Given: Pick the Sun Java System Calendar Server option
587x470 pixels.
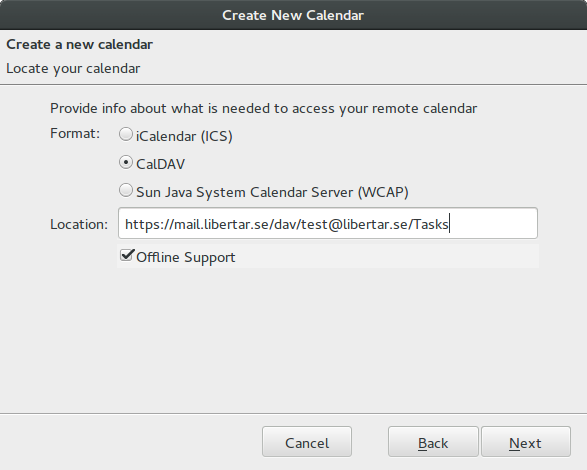Looking at the screenshot, I should 126,190.
